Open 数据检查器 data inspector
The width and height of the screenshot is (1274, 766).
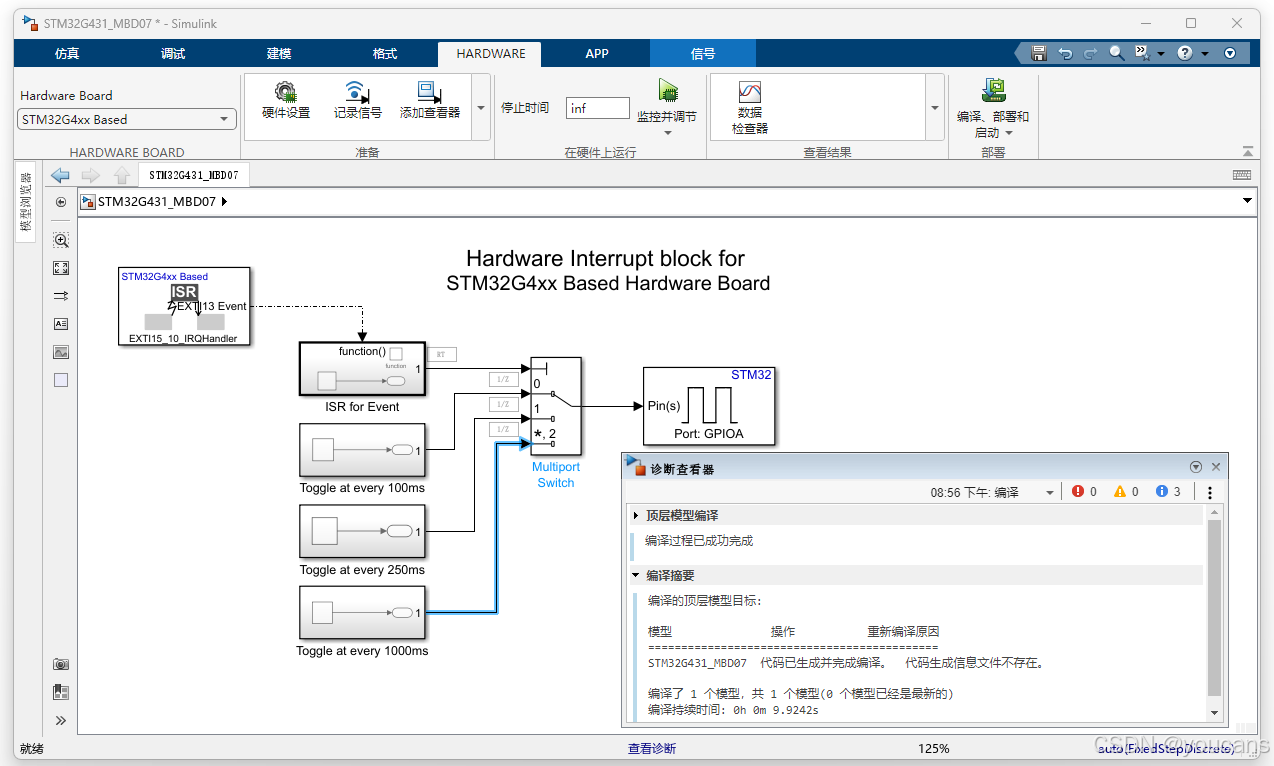click(749, 93)
